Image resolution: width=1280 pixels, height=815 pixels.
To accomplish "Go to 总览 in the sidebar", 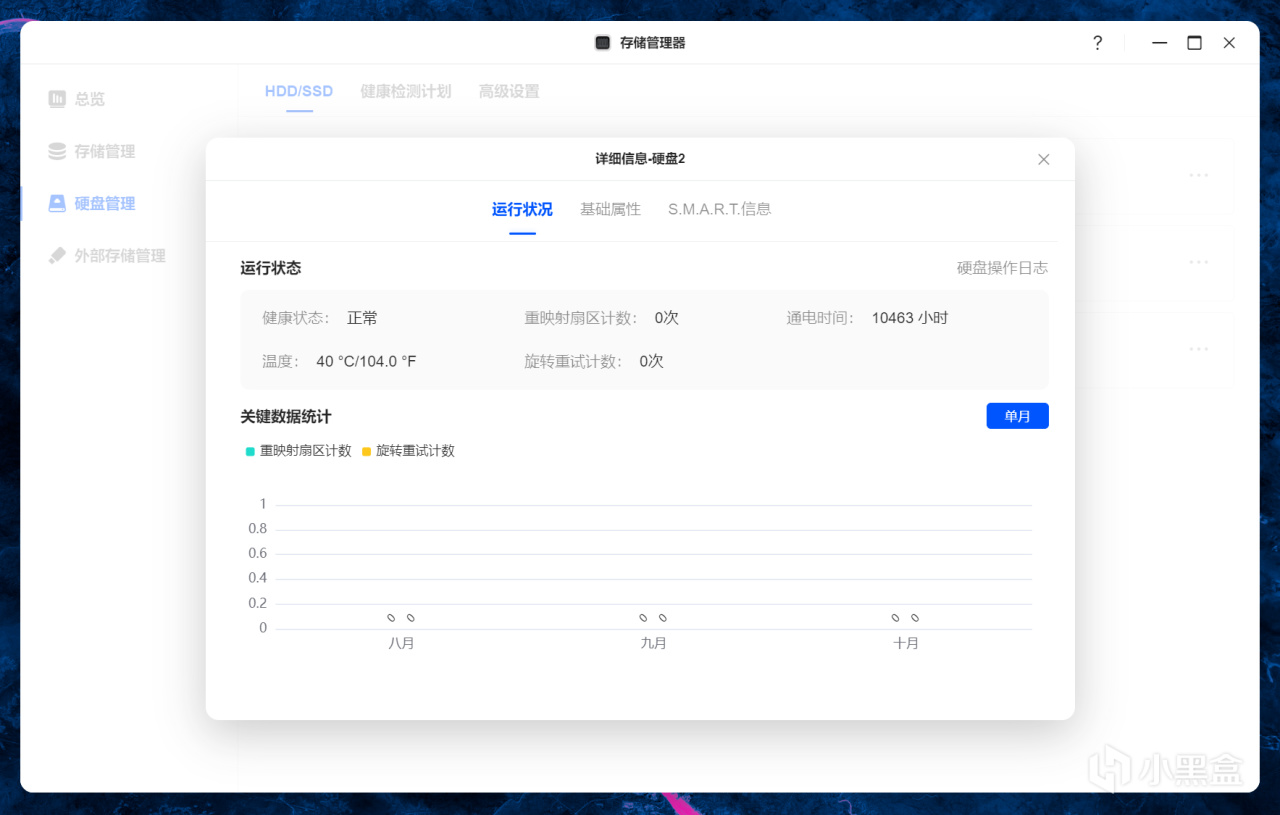I will click(90, 99).
